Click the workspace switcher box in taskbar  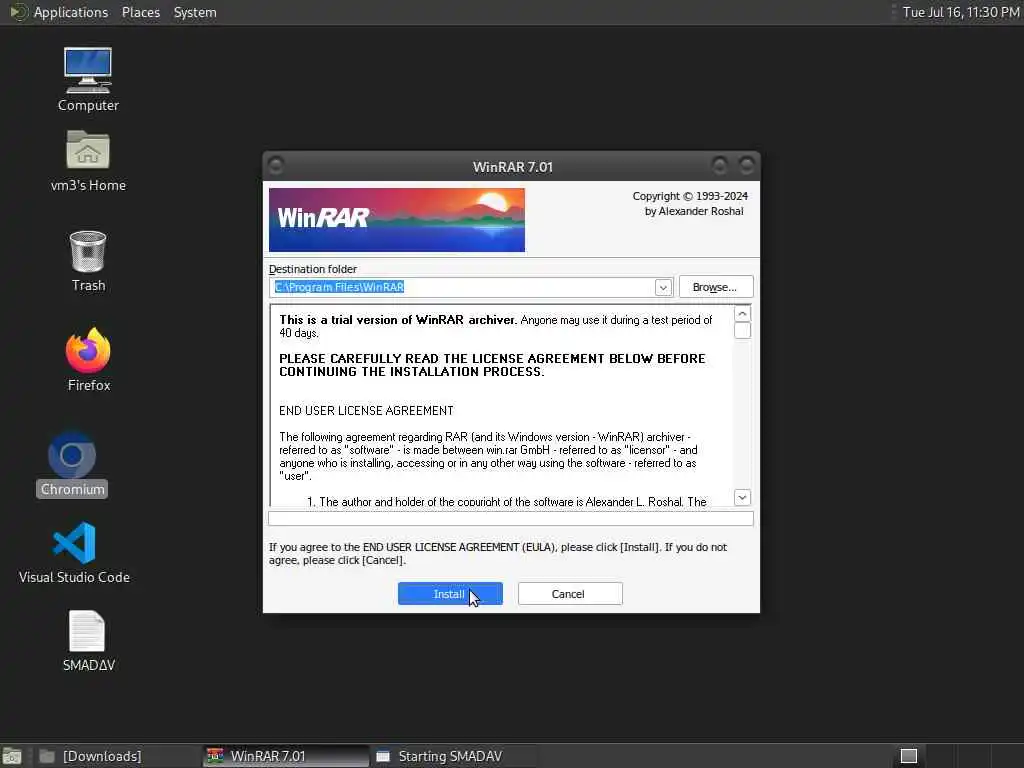click(908, 756)
